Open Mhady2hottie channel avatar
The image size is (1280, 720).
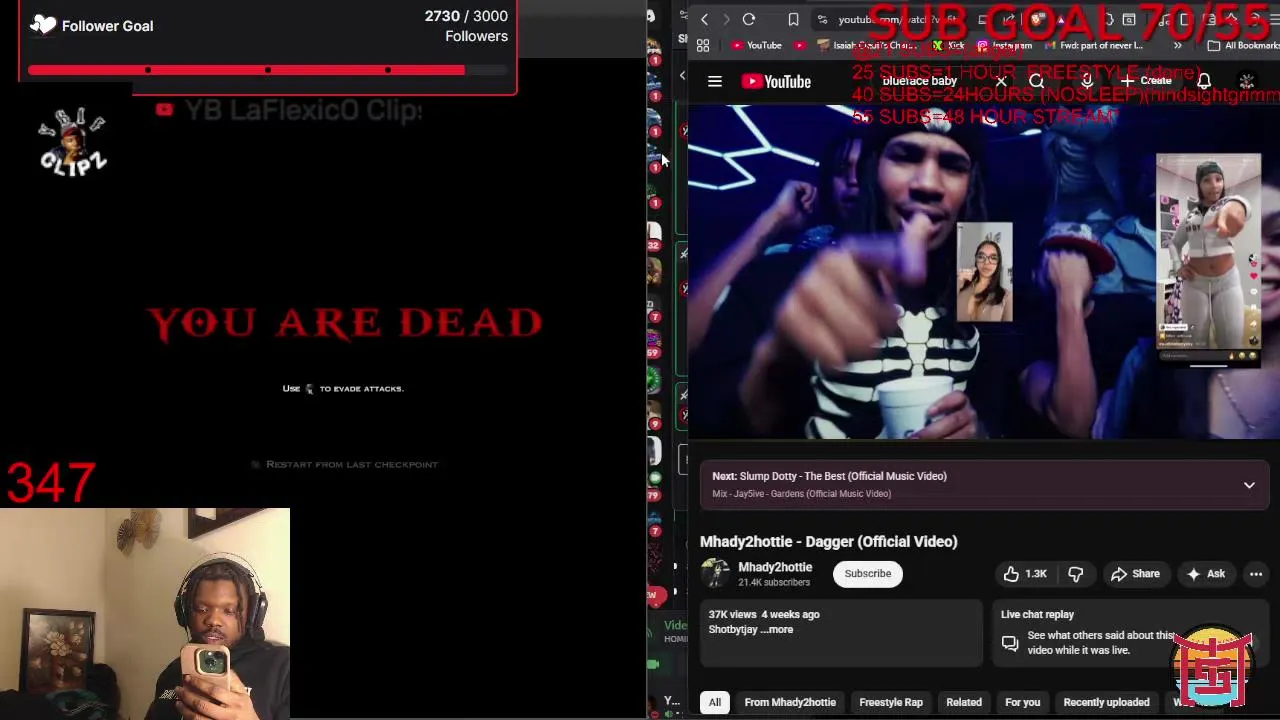point(714,574)
